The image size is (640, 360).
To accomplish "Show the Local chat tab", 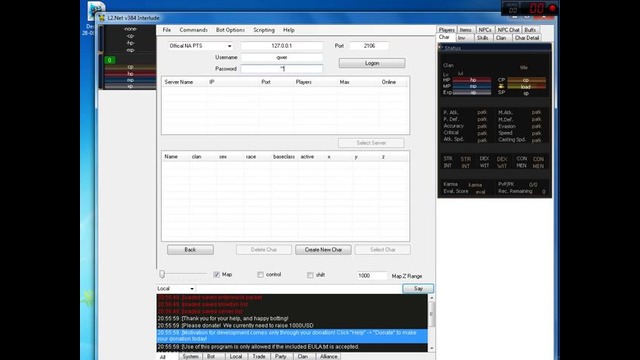I will 236,357.
